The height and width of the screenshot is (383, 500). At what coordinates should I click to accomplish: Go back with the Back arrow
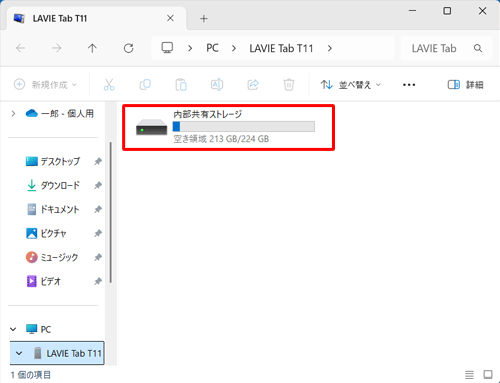coord(21,48)
